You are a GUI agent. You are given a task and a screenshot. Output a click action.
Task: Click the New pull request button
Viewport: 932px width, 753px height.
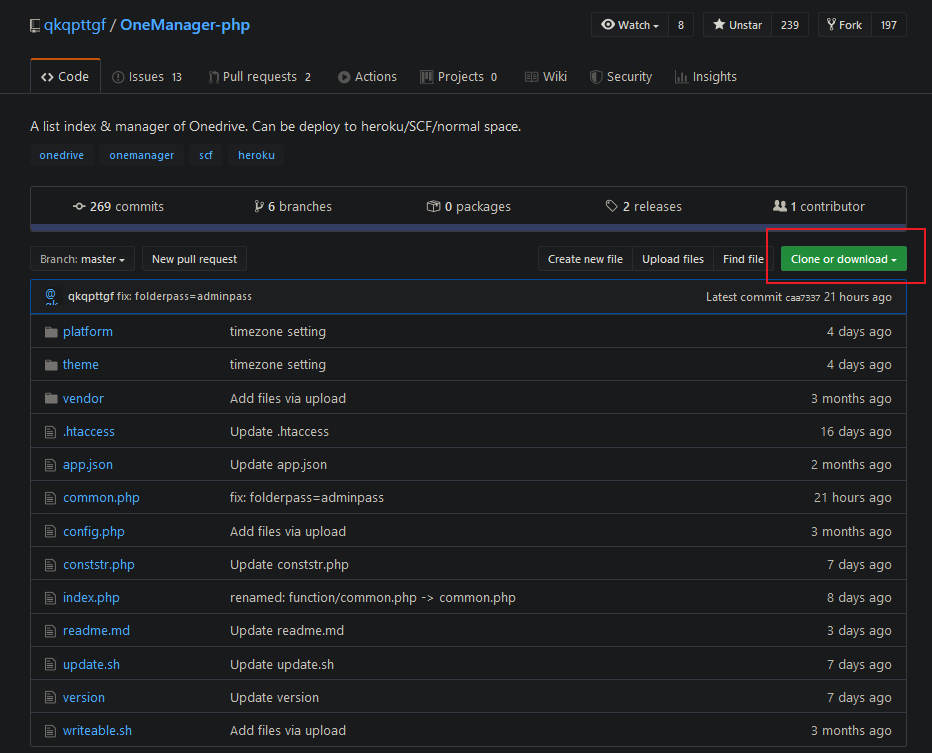[x=194, y=259]
